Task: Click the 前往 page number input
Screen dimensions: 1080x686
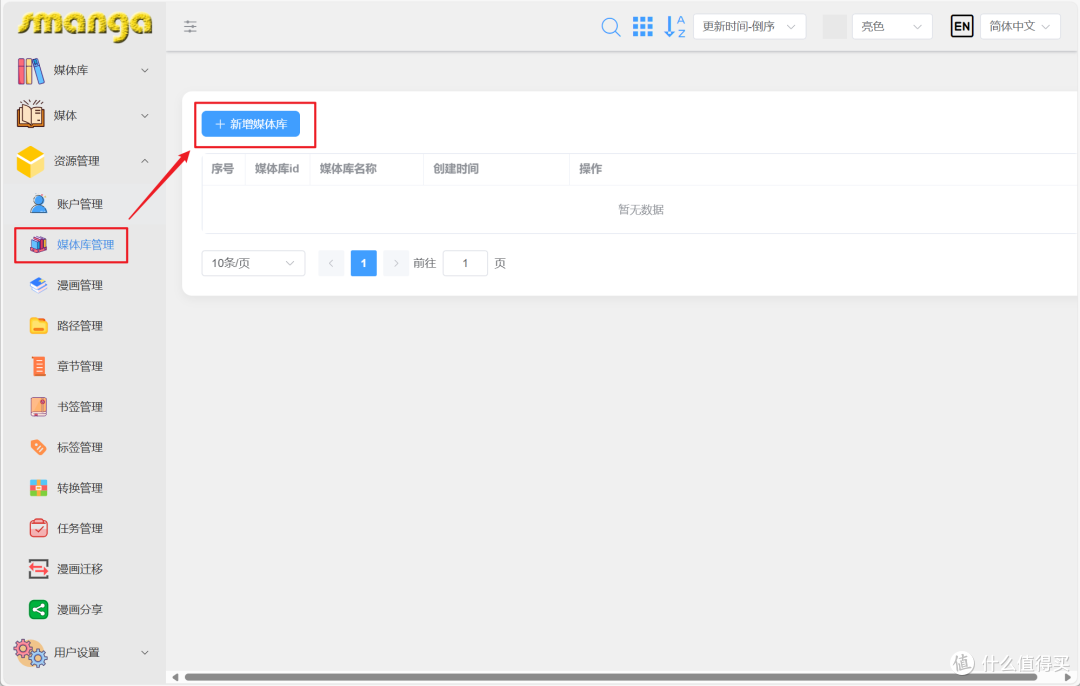Action: coord(465,263)
